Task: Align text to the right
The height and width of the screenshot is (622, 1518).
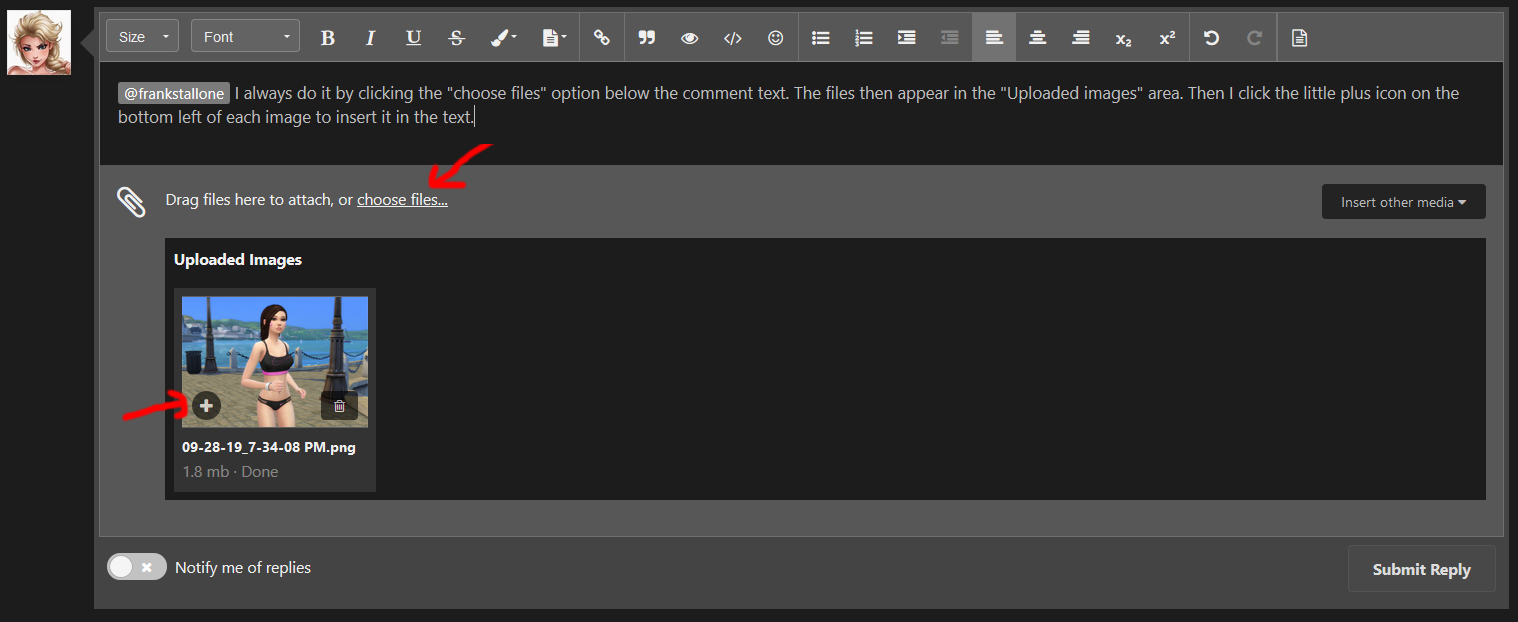Action: click(x=1081, y=38)
